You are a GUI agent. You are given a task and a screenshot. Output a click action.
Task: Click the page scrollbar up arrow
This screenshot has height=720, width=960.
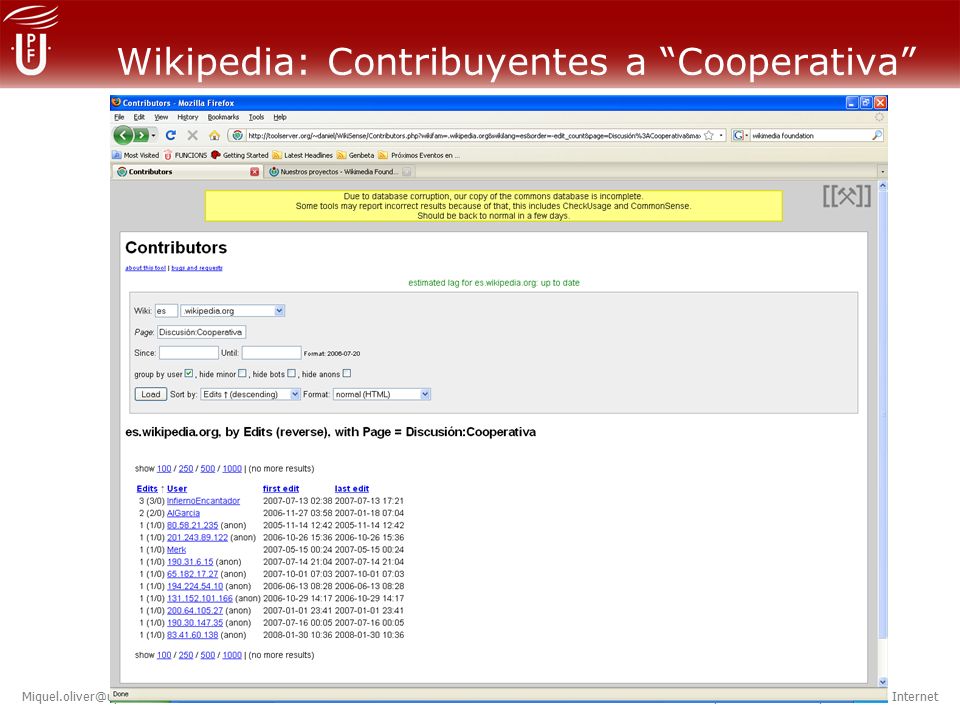882,186
